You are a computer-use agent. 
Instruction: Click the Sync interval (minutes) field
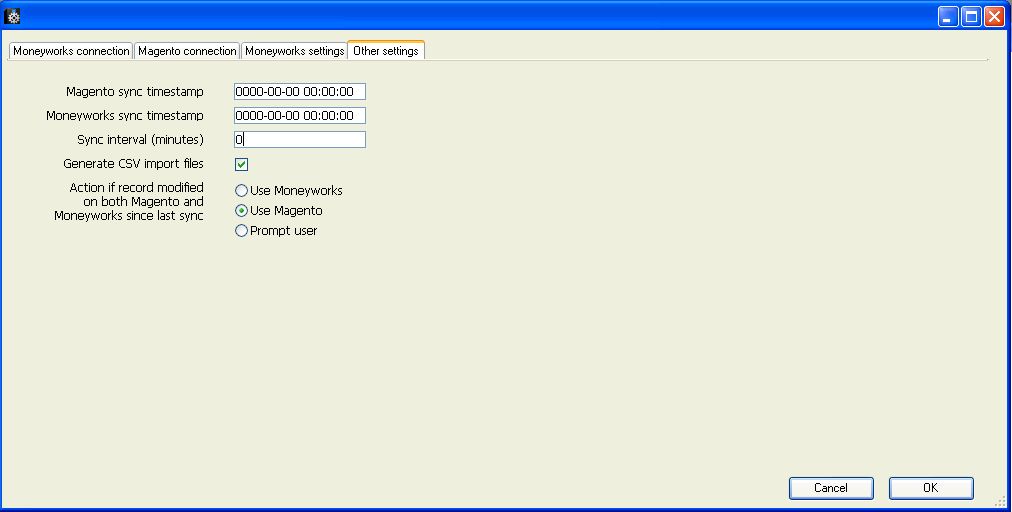299,139
